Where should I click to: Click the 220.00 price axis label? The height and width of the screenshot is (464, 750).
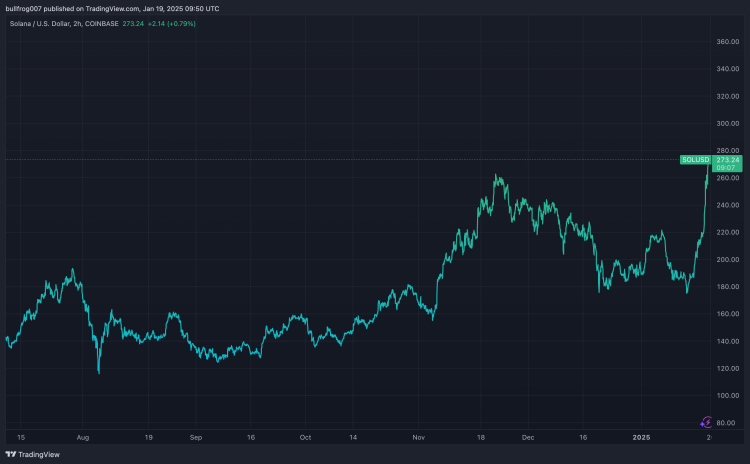tap(728, 232)
